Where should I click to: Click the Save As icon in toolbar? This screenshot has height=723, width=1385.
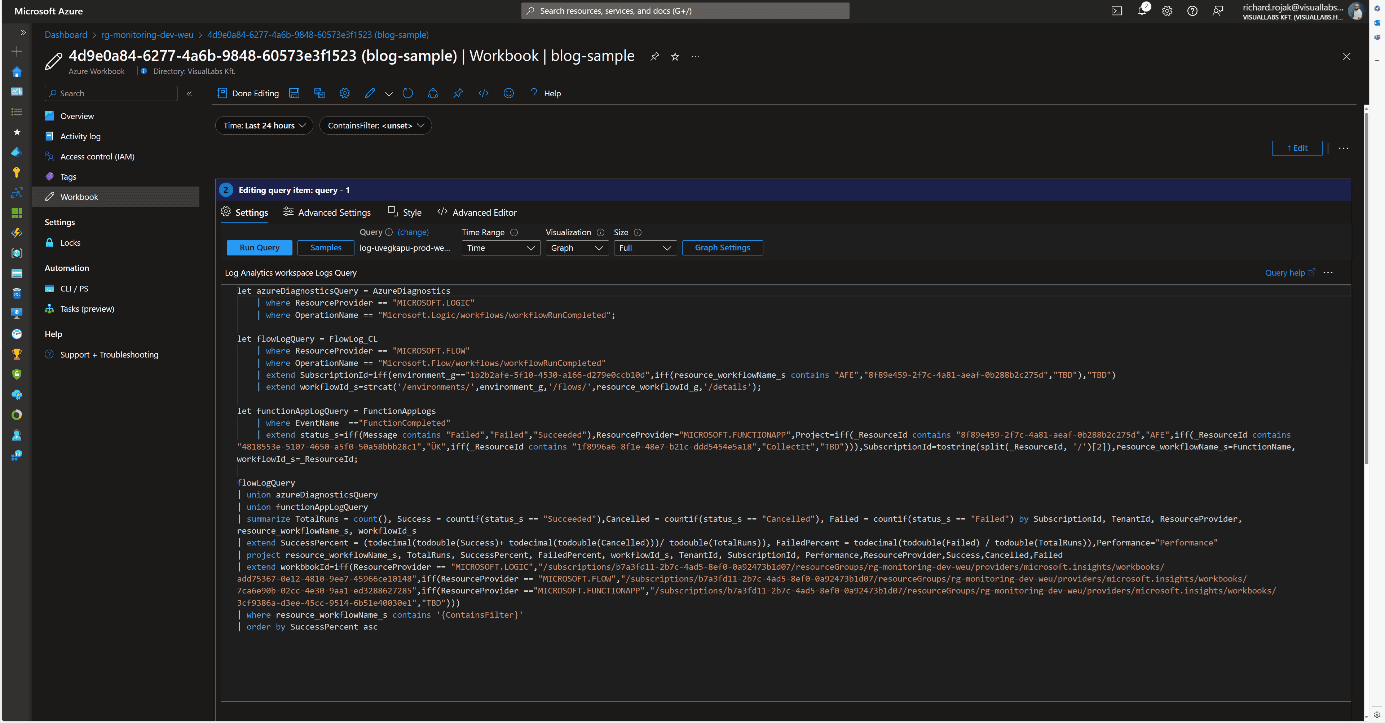tap(319, 93)
